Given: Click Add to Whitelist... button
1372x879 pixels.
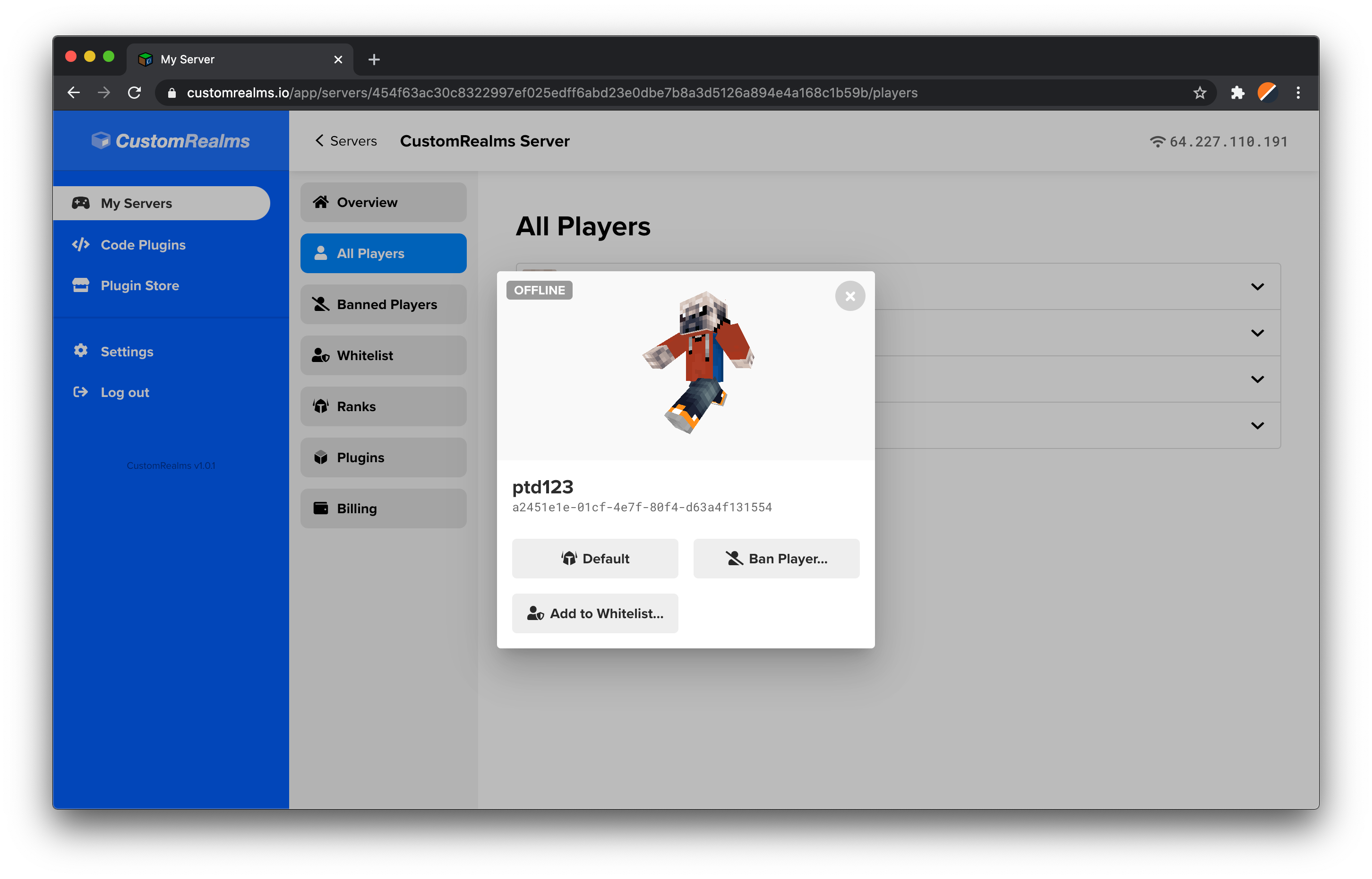Looking at the screenshot, I should [595, 613].
